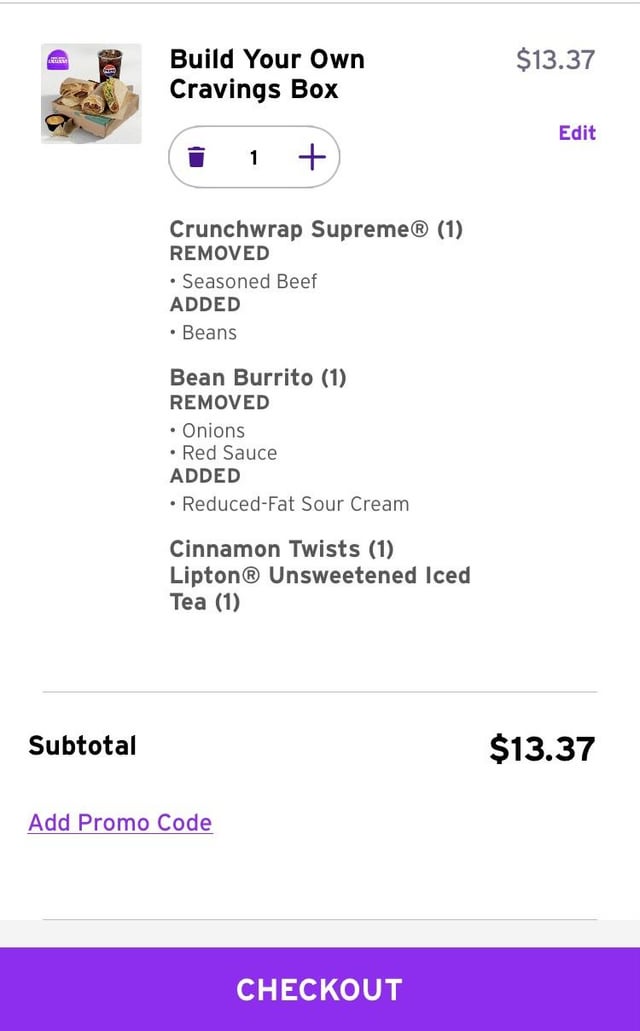Select Lipton® Unsweetened Iced Tea entry
The image size is (640, 1031).
click(319, 588)
